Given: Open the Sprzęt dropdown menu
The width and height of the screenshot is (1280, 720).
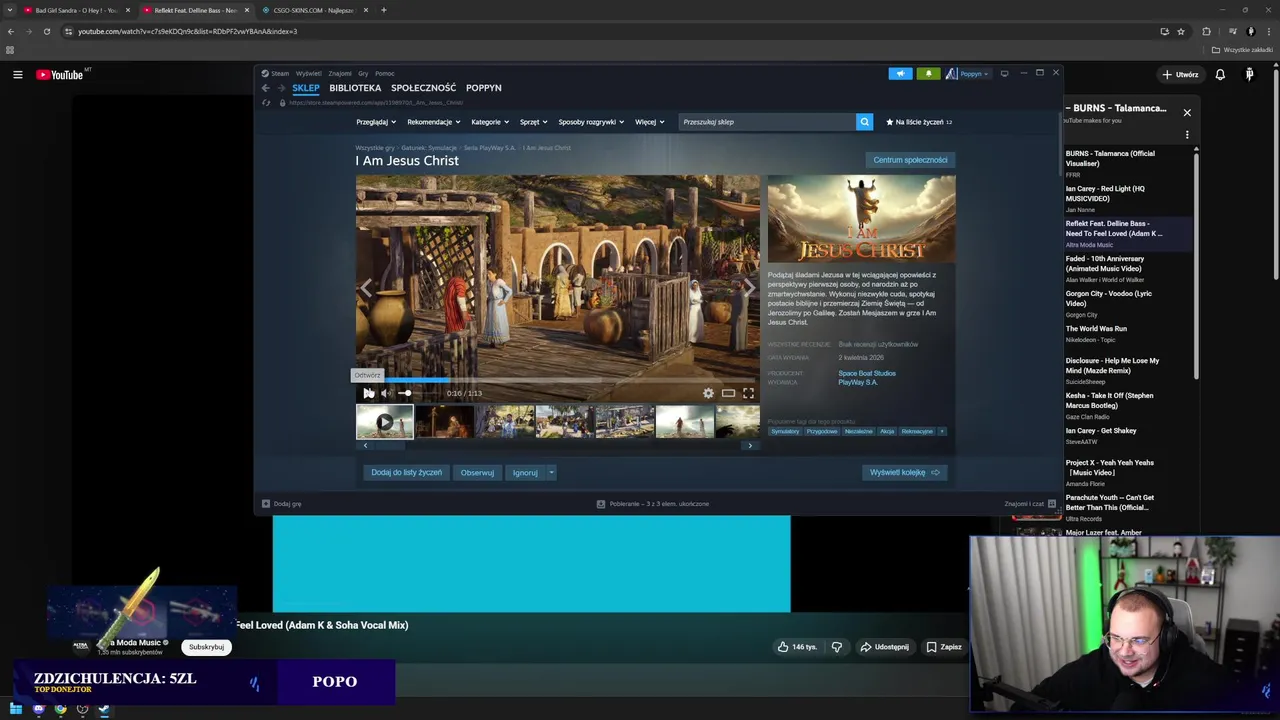Looking at the screenshot, I should (x=534, y=122).
